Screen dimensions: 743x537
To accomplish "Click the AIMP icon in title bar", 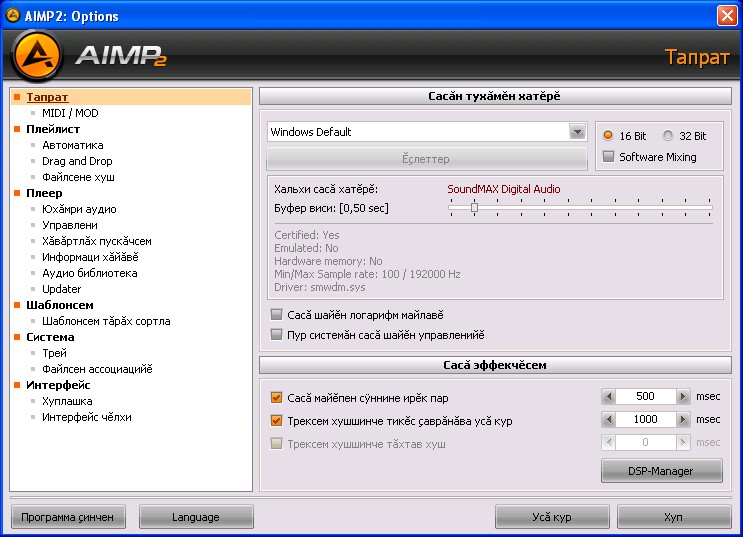I will point(12,15).
